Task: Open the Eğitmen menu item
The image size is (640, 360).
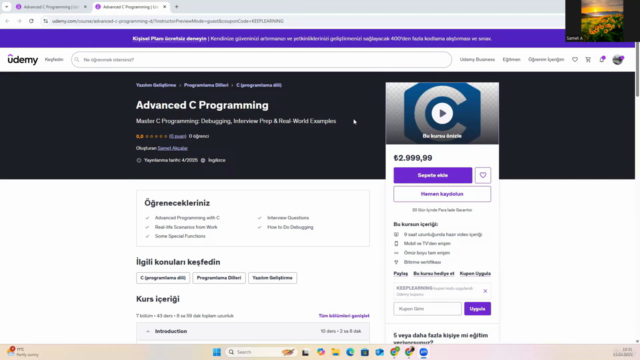Action: coord(511,60)
